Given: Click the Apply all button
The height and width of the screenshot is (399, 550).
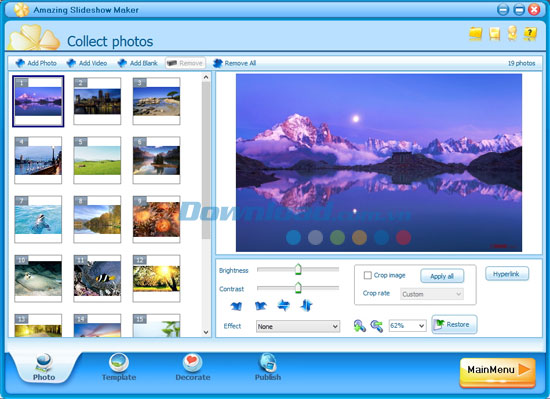Looking at the screenshot, I should 442,276.
